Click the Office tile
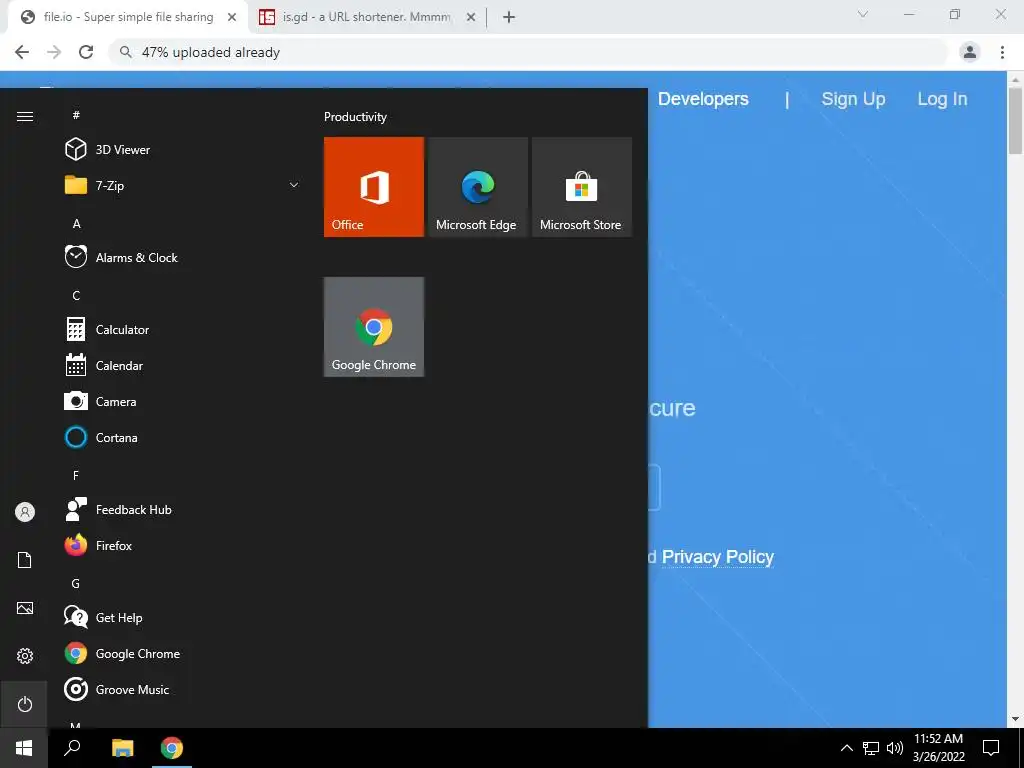 [374, 187]
